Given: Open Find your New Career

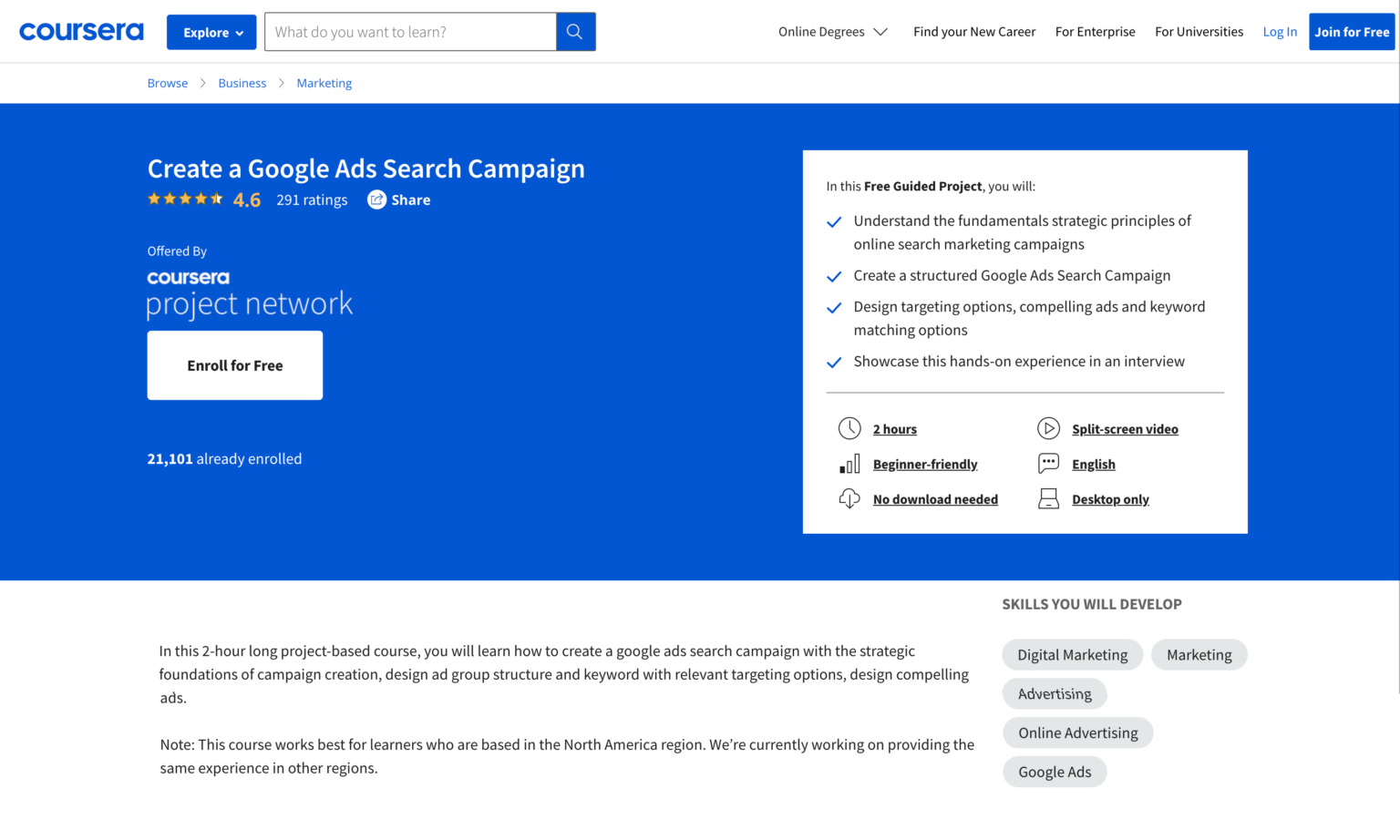Looking at the screenshot, I should (974, 32).
